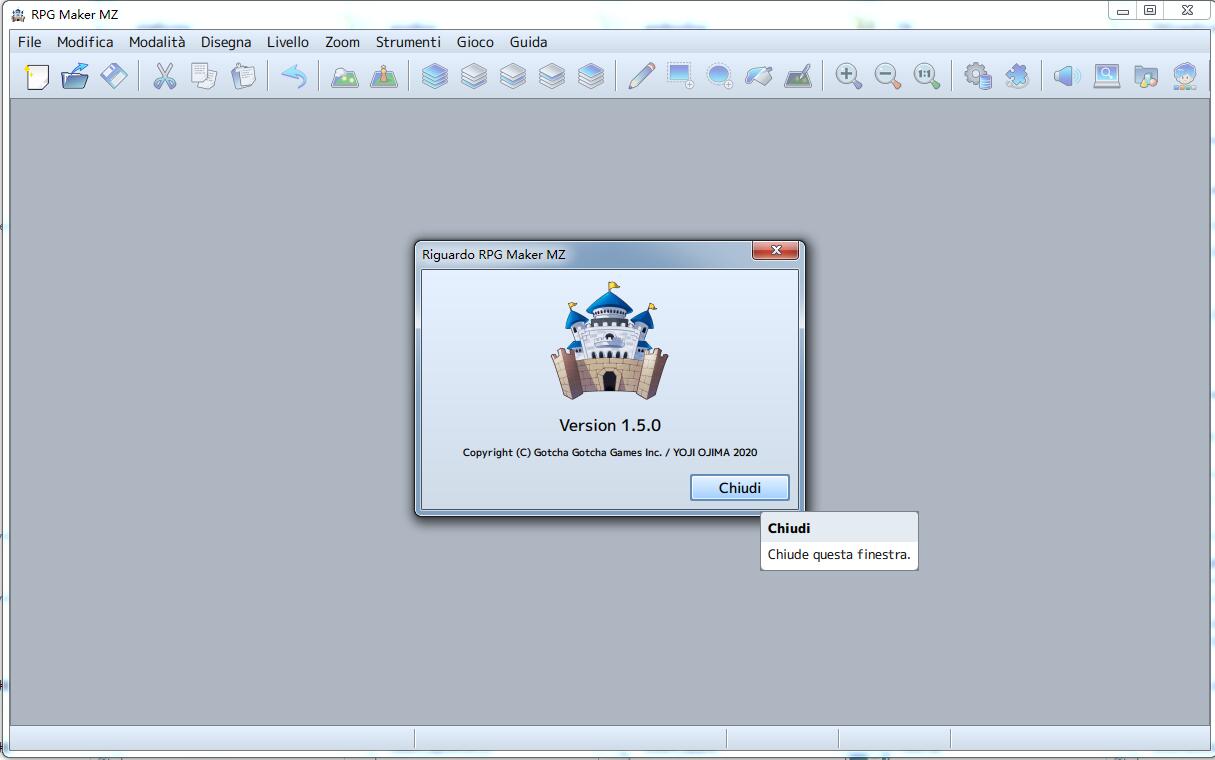
Task: Click the paste clipboard icon
Action: (243, 76)
